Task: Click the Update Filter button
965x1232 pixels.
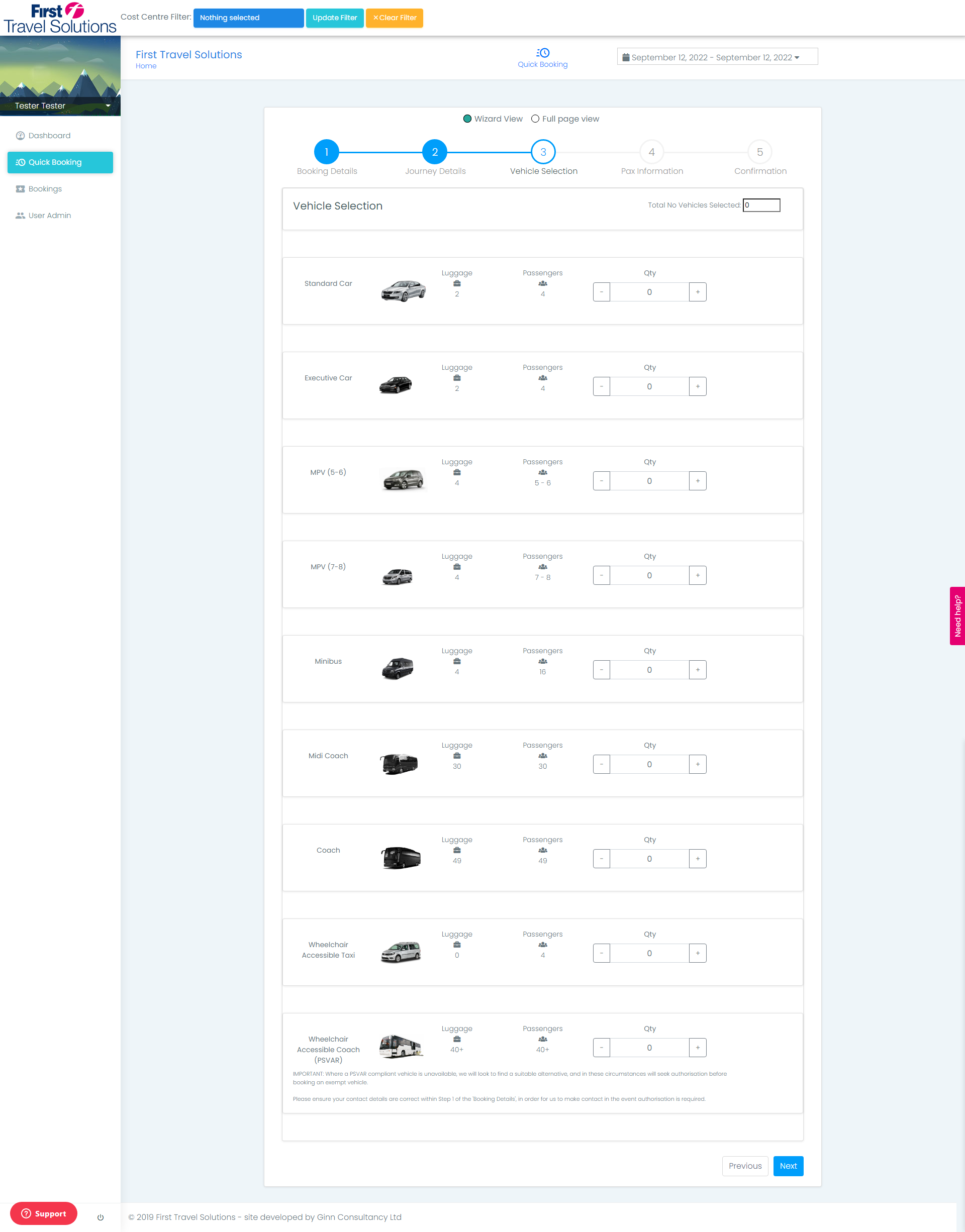Action: [334, 18]
